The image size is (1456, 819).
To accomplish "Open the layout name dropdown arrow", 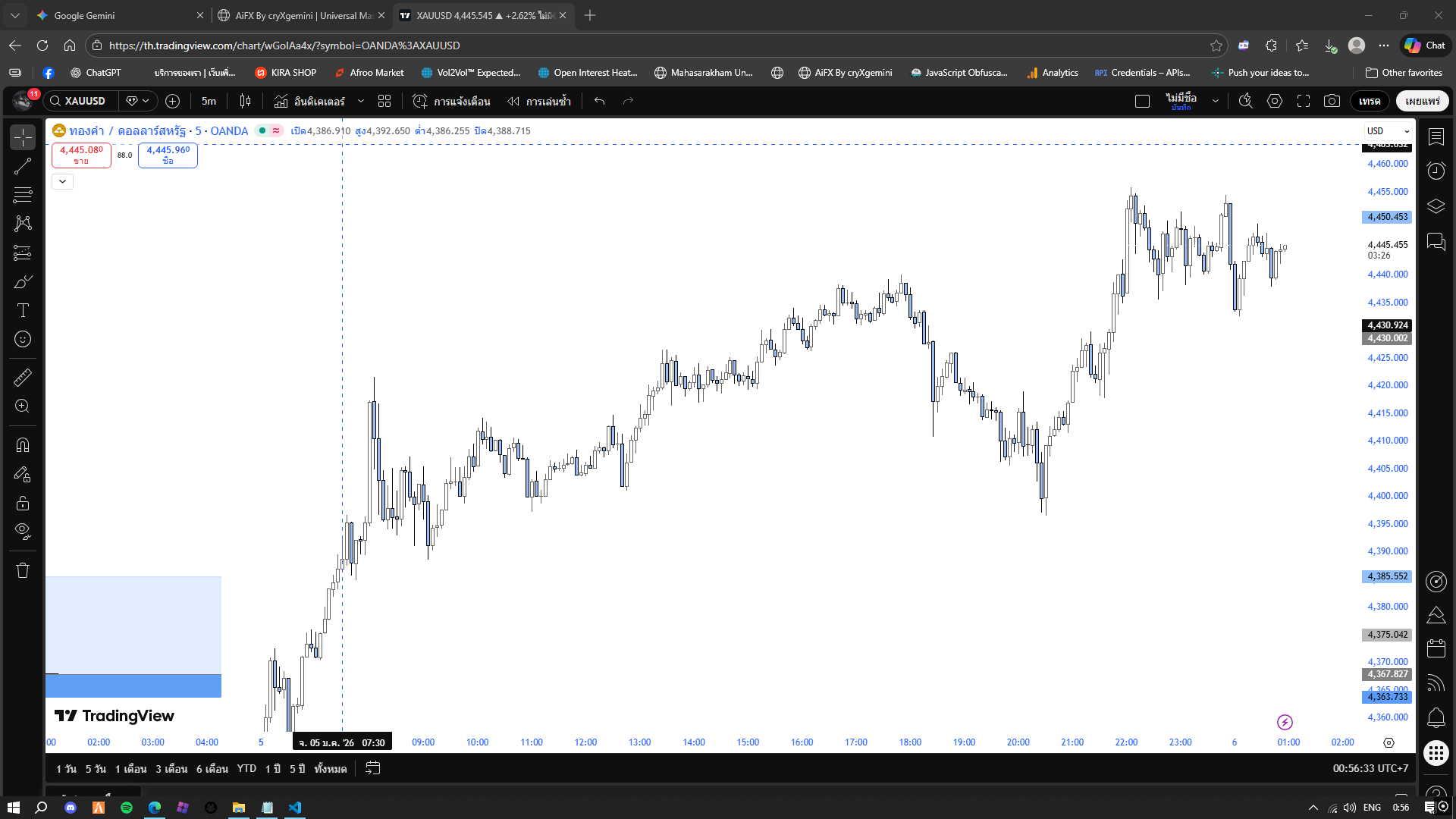I will [1216, 101].
